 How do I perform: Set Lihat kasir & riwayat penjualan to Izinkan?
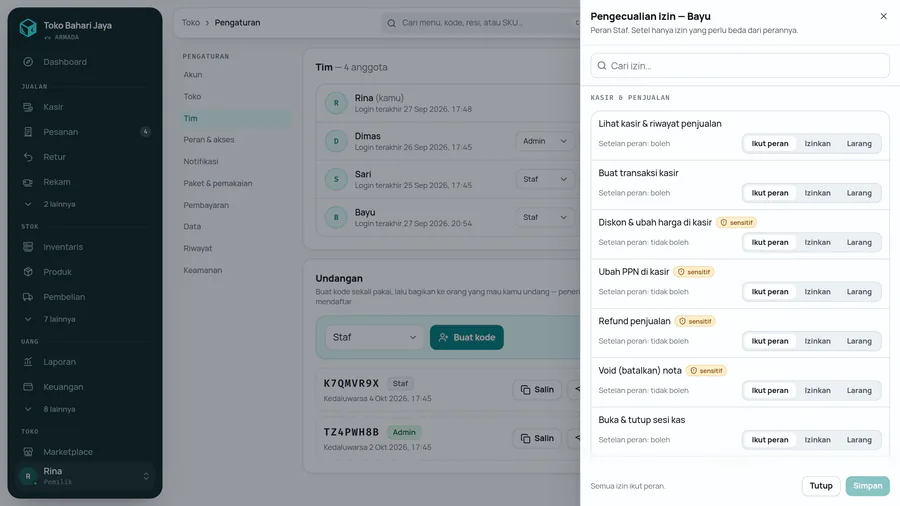point(817,143)
